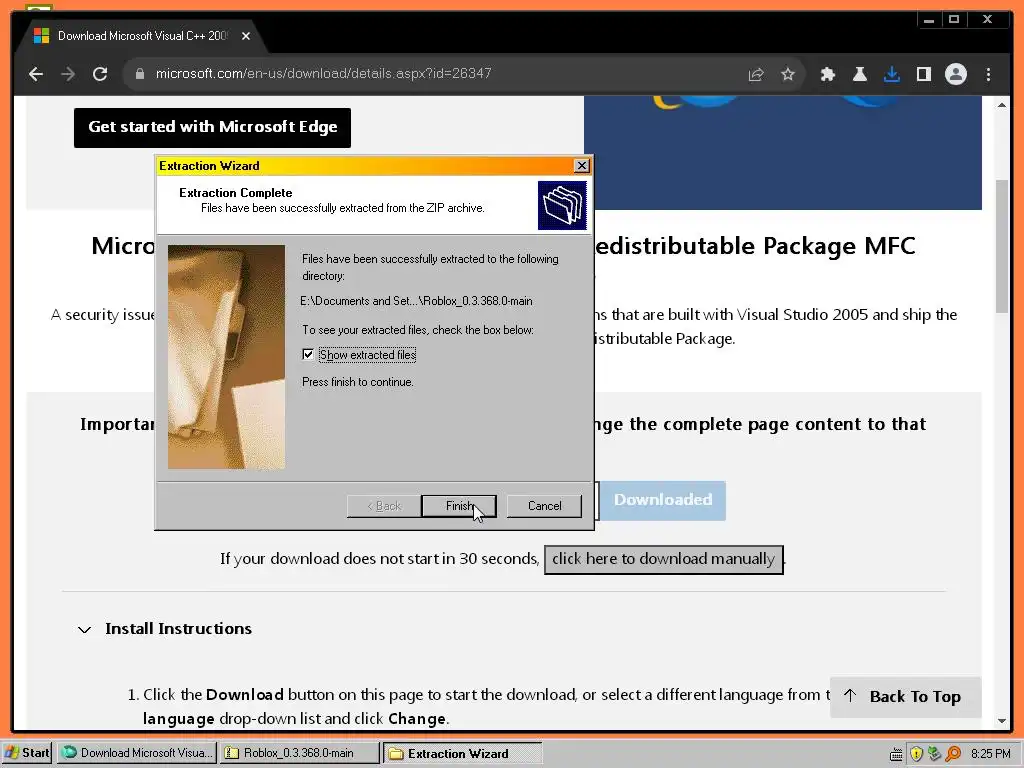Image resolution: width=1024 pixels, height=768 pixels.
Task: Click the wizard decorative side image
Action: point(226,357)
